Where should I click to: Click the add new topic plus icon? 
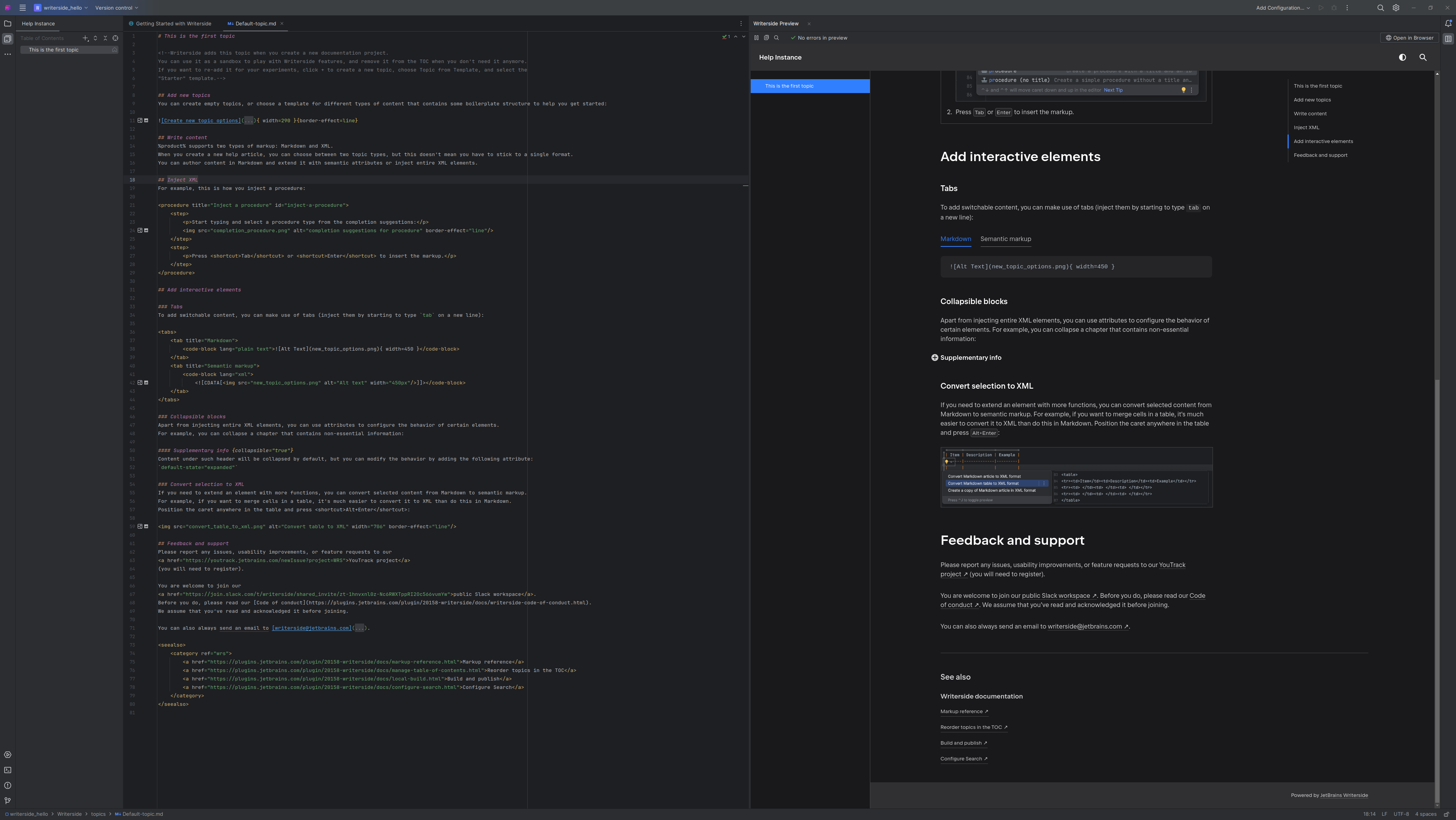[x=85, y=38]
